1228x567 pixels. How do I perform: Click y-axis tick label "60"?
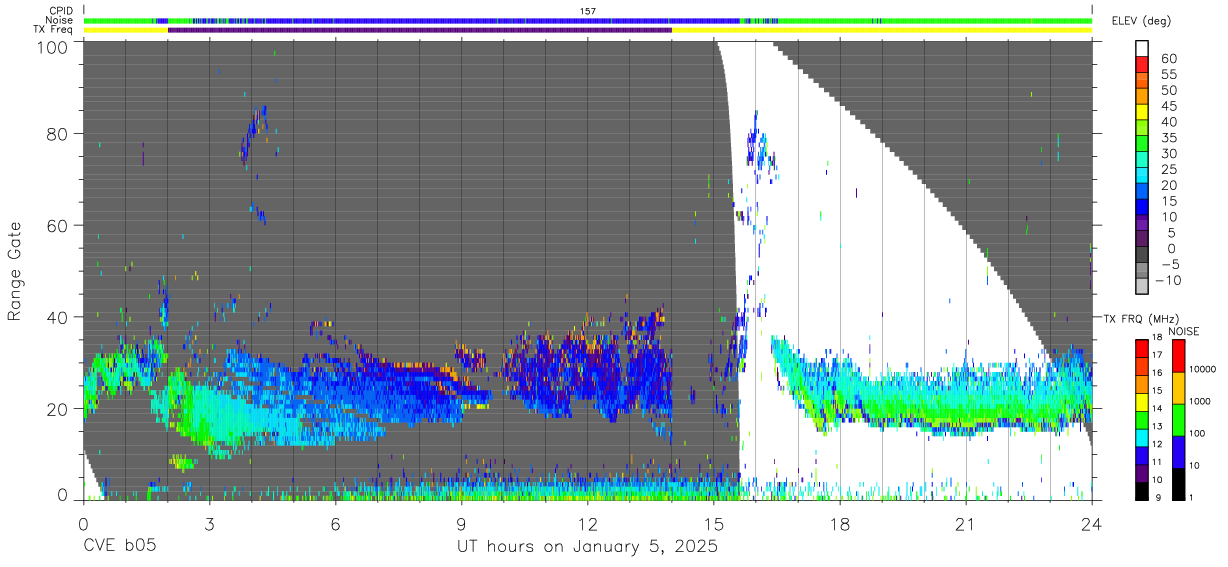(58, 226)
